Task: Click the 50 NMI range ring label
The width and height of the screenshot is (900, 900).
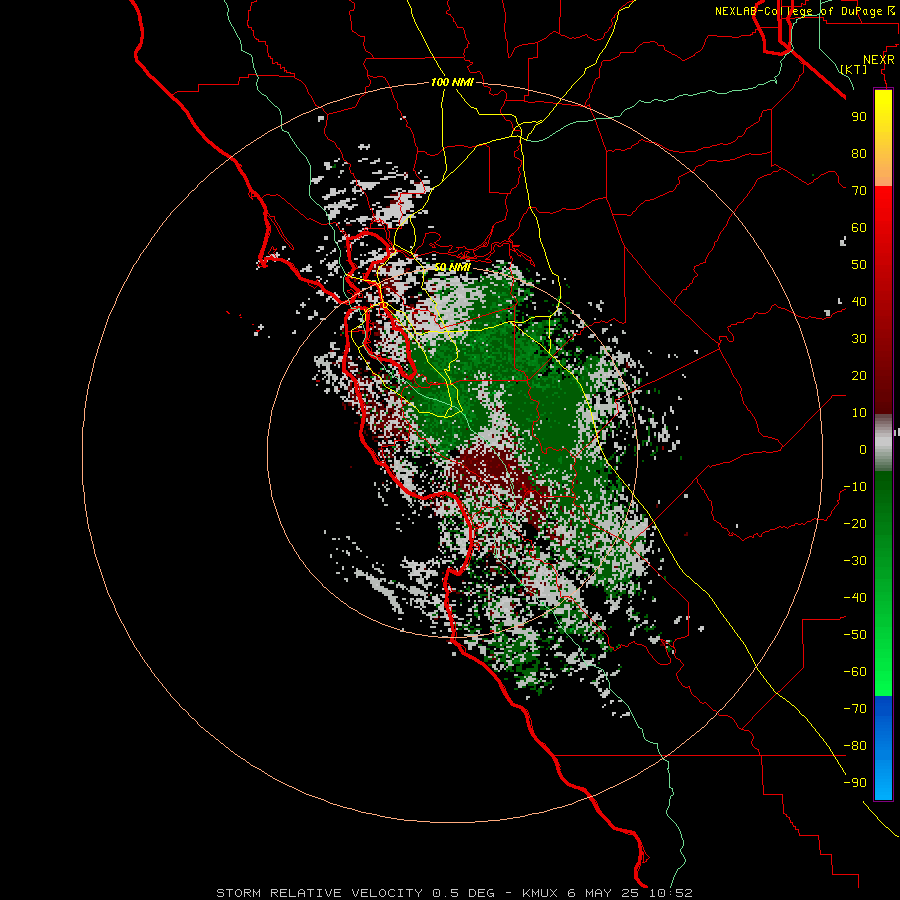Action: point(452,267)
